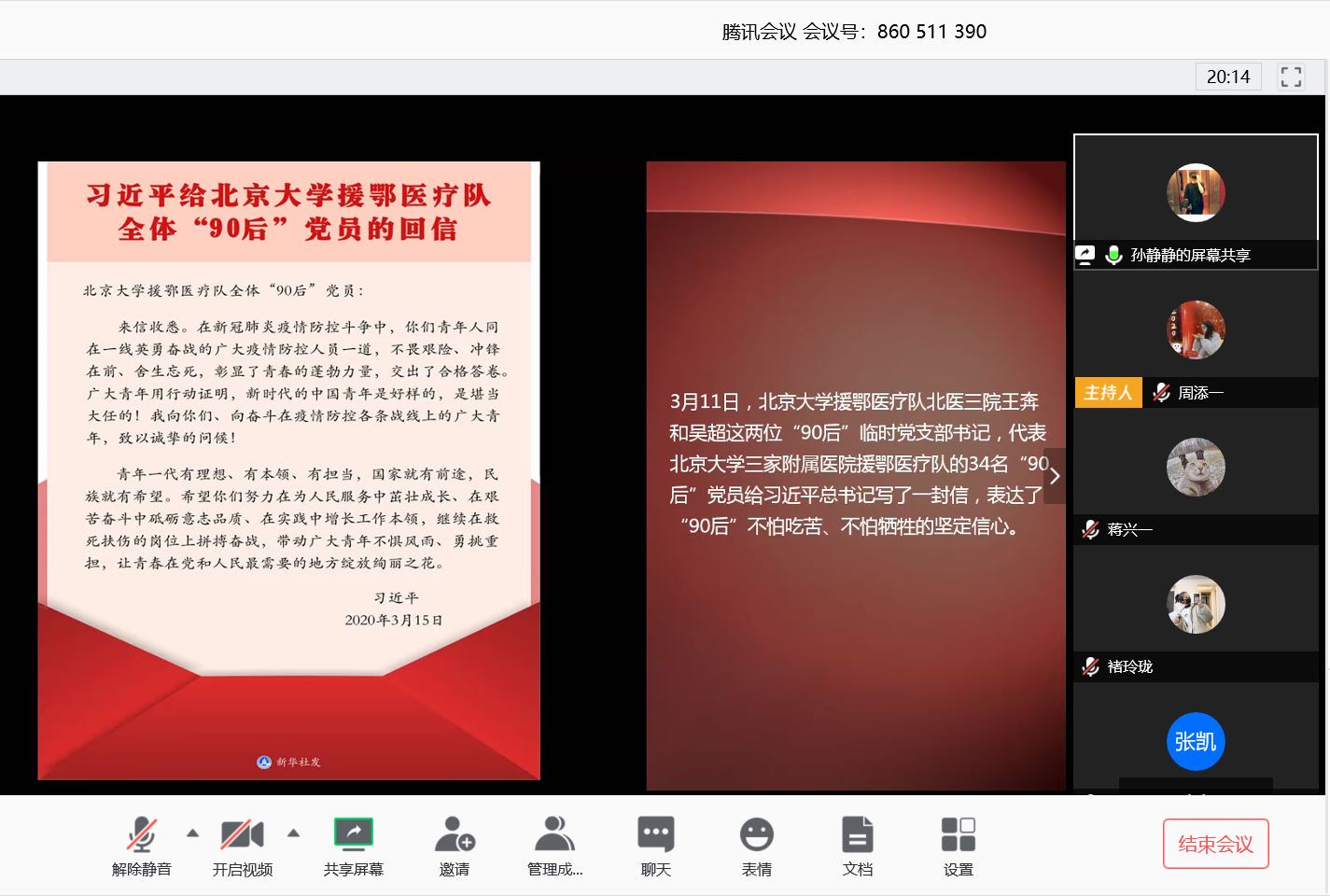This screenshot has width=1330, height=896.
Task: Click the 邀请 invite icon
Action: point(455,833)
